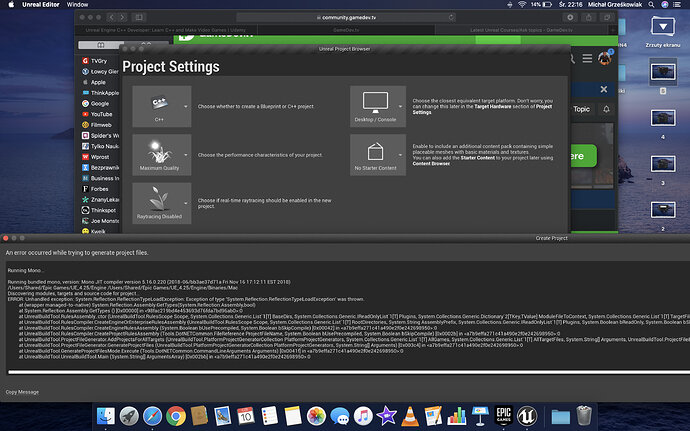
Task: Open the Unreal Editor menu
Action: coord(40,4)
